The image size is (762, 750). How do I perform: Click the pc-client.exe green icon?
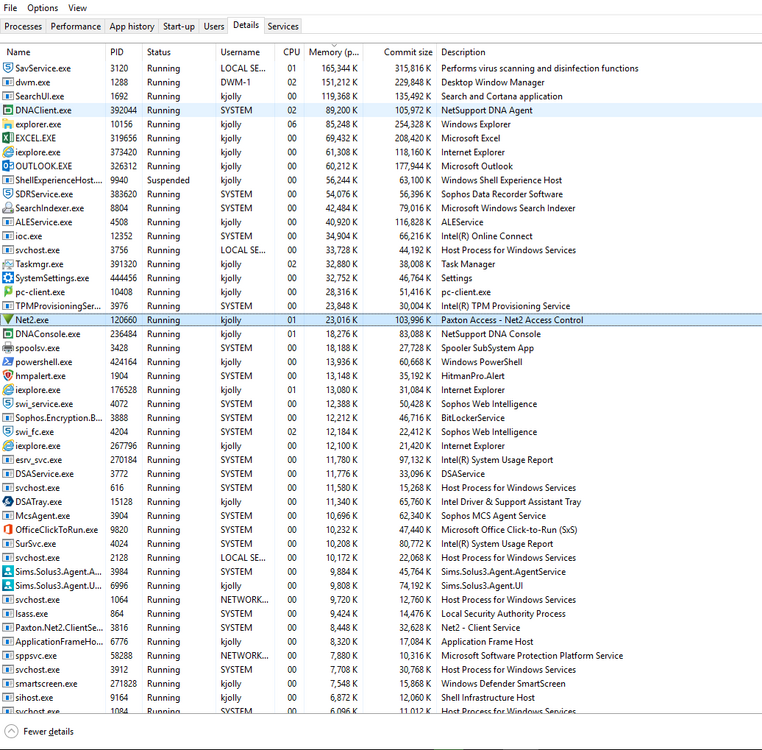[8, 292]
